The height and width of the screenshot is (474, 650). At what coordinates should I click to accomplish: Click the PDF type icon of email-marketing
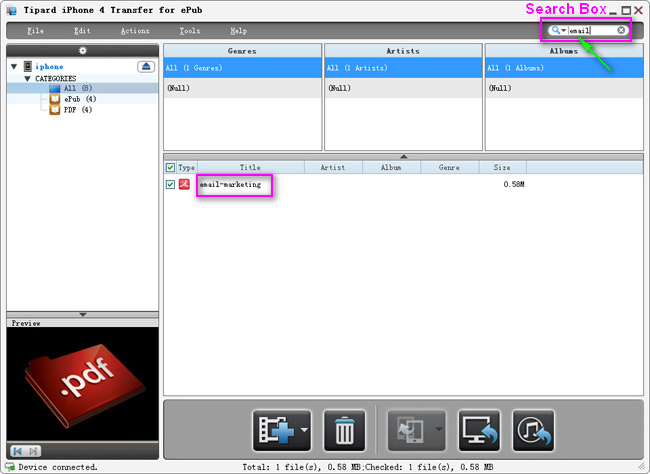point(184,184)
